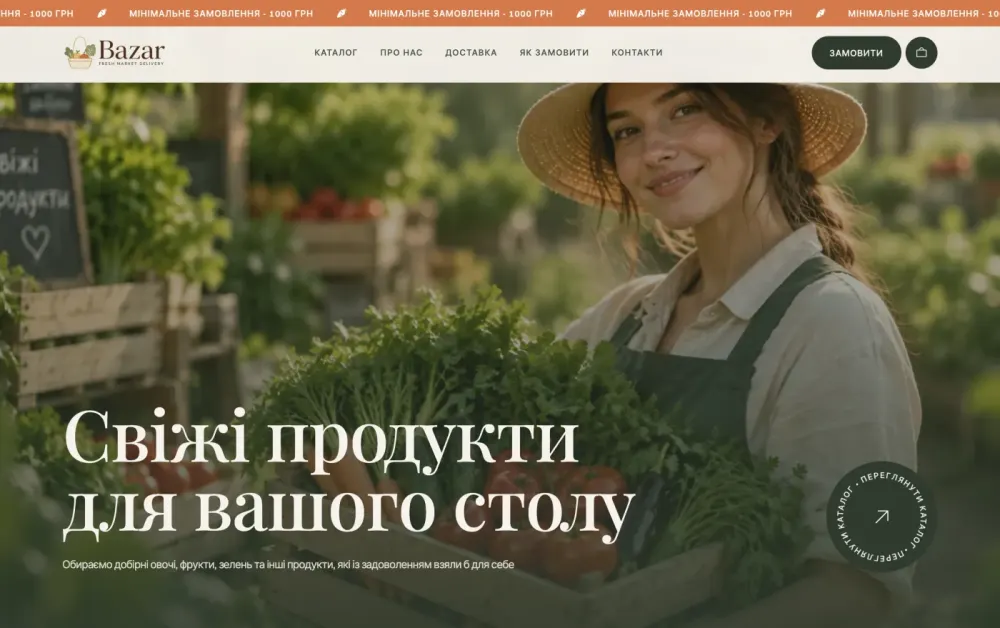The width and height of the screenshot is (1000, 628).
Task: Open the Каталог menu item
Action: pyautogui.click(x=335, y=53)
